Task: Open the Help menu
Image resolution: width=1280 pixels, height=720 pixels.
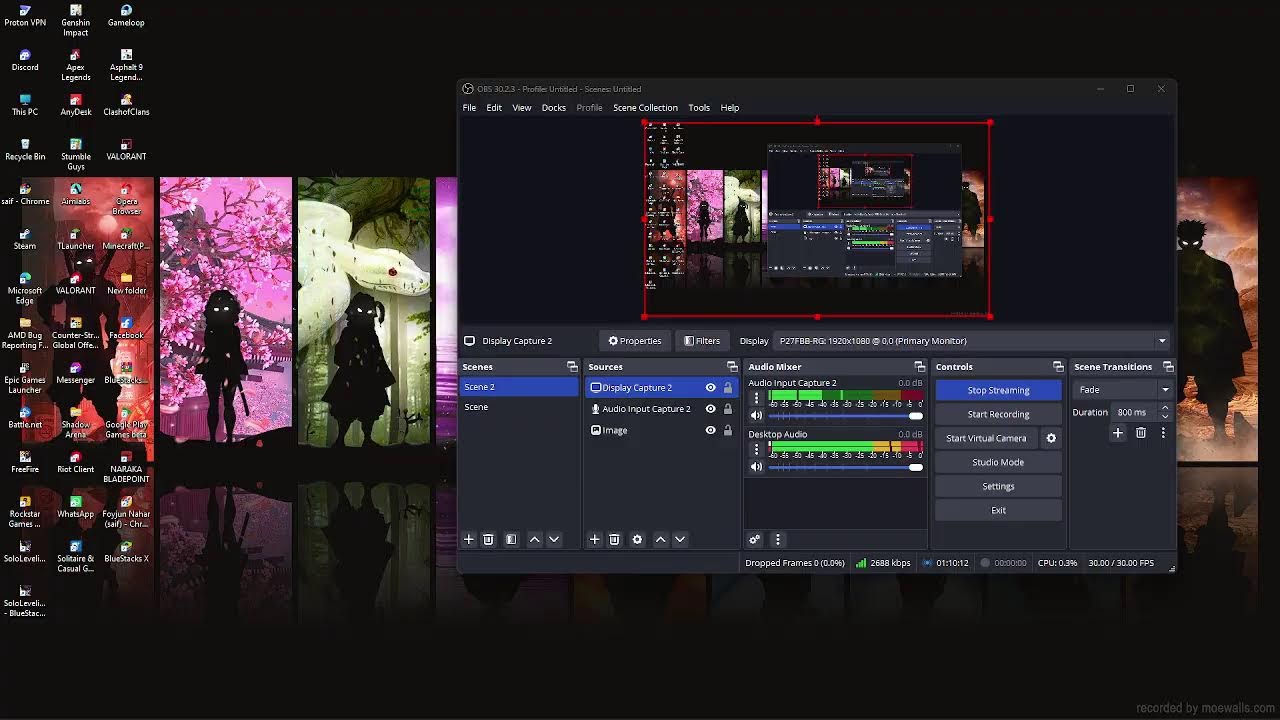Action: pos(730,108)
